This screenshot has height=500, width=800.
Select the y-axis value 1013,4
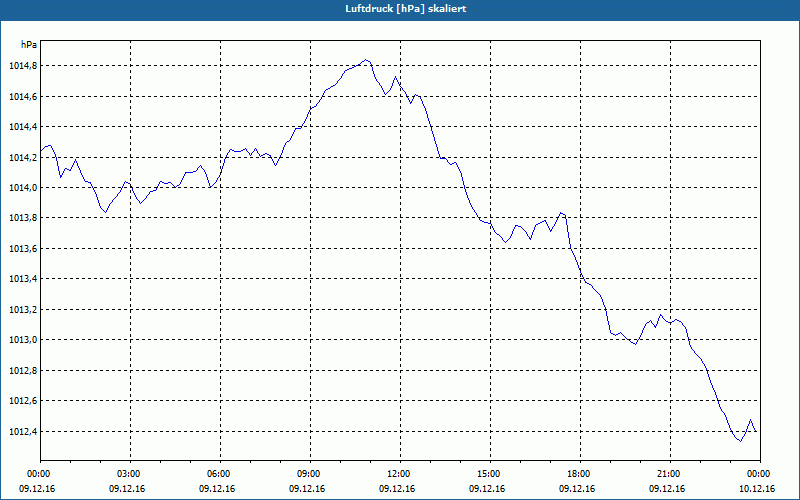[23, 279]
